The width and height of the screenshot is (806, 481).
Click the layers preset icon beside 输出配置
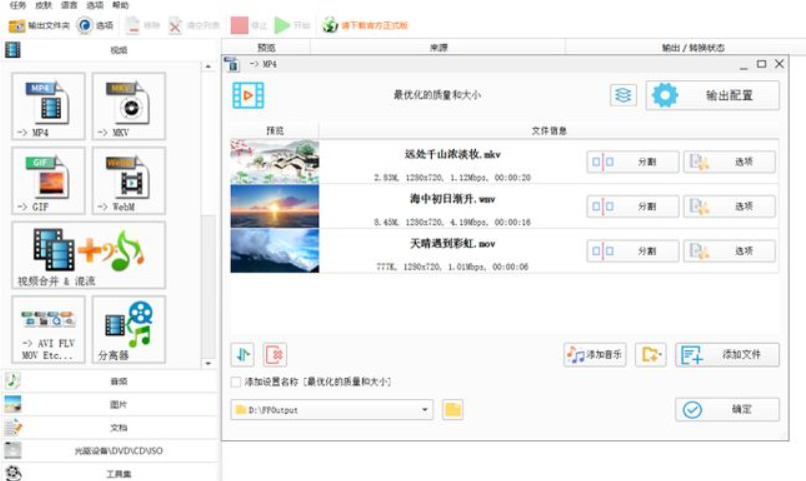[x=623, y=96]
